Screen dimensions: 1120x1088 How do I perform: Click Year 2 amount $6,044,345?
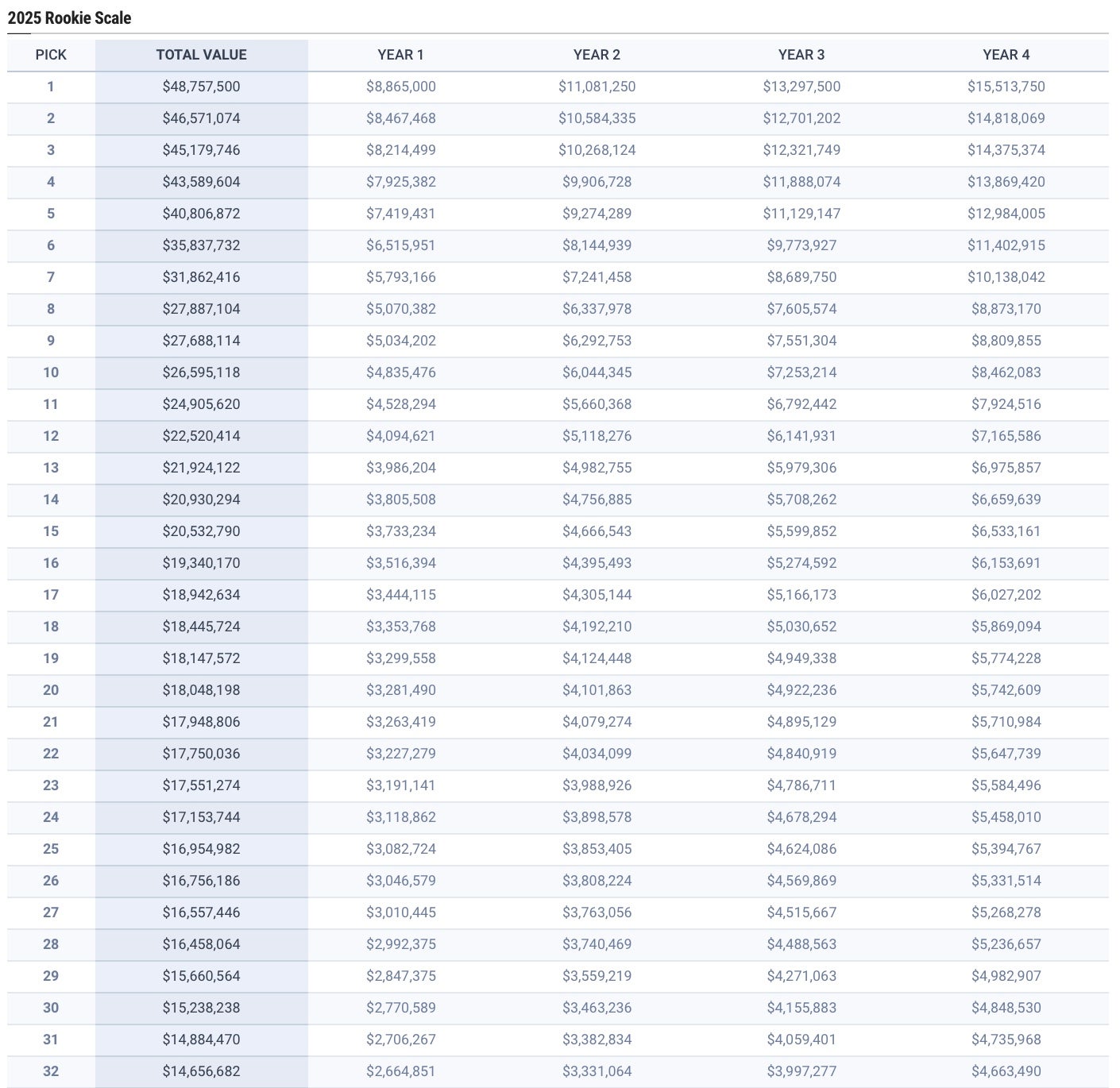(x=597, y=372)
